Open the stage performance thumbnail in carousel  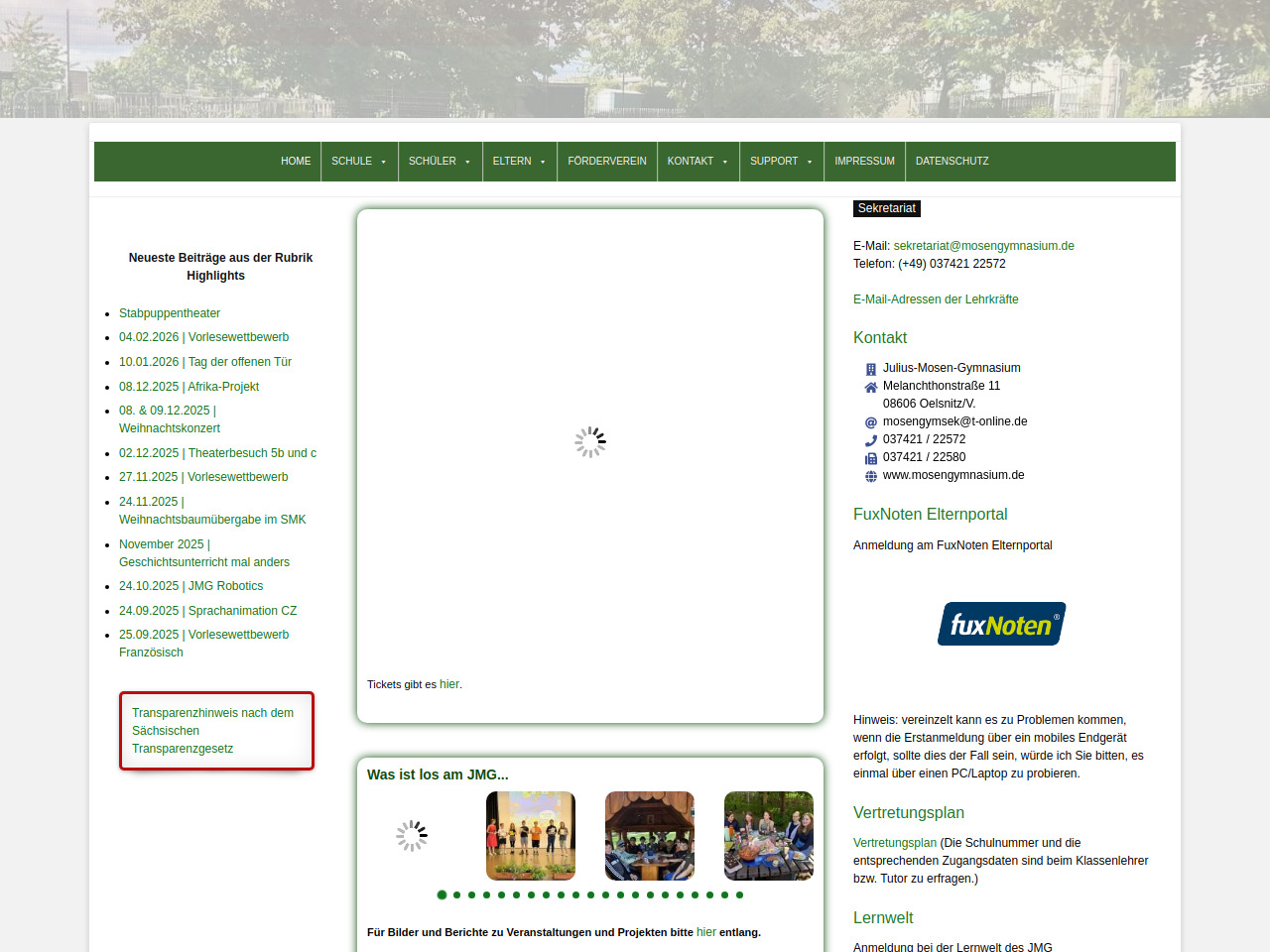531,836
